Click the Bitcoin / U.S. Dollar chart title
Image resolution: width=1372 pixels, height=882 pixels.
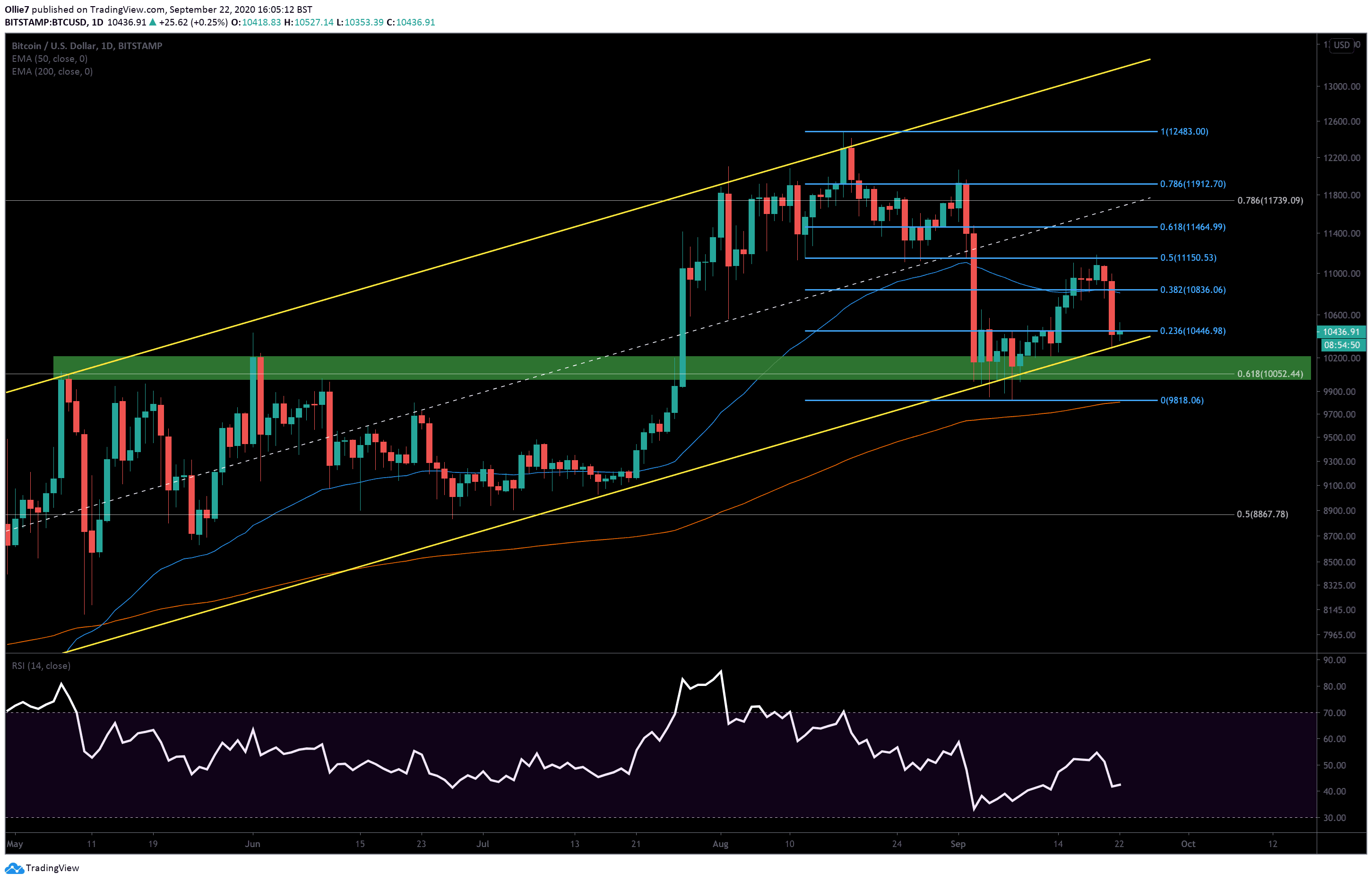click(x=87, y=46)
